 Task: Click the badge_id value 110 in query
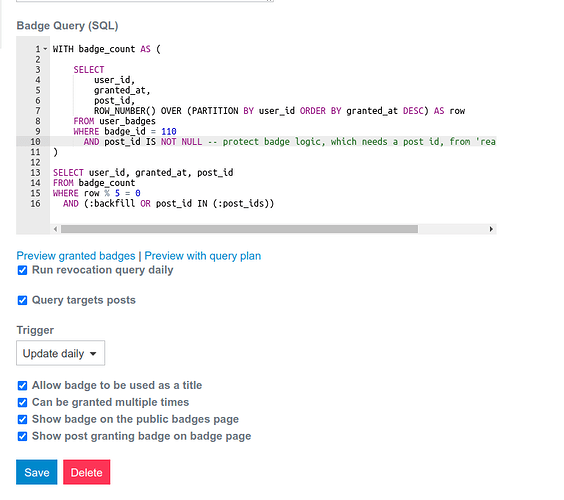pyautogui.click(x=169, y=132)
